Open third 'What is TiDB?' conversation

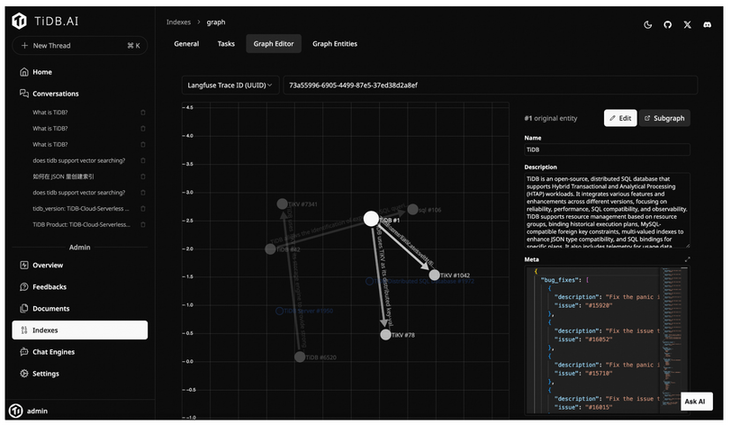point(50,144)
